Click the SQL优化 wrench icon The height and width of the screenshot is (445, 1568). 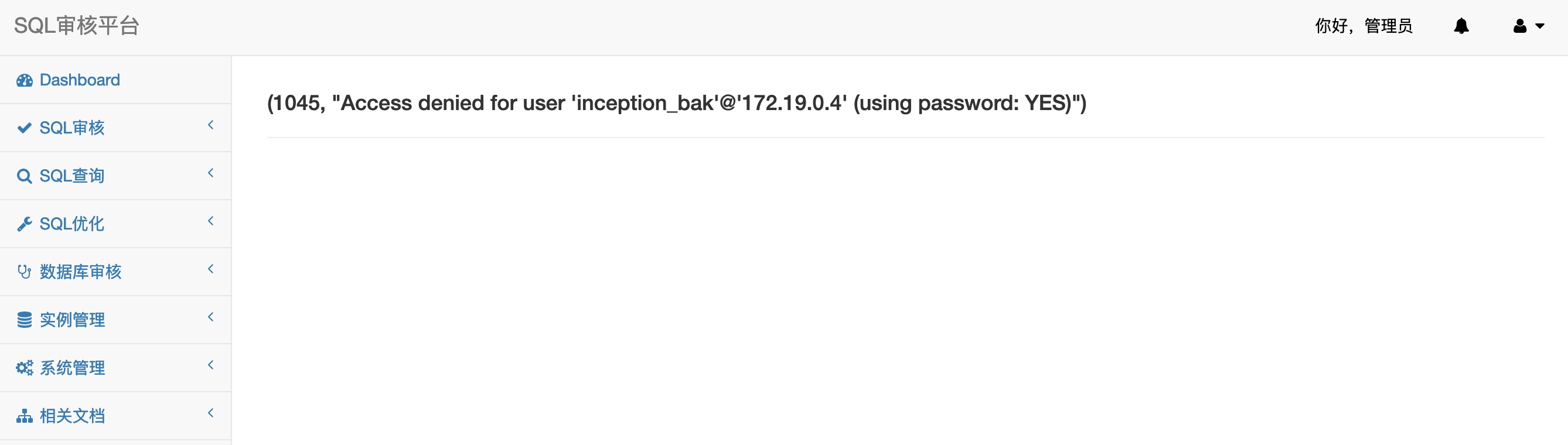25,224
